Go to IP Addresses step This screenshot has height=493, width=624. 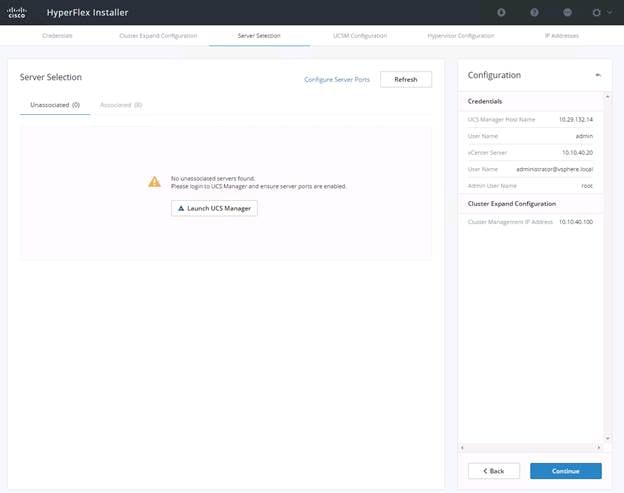pos(562,36)
